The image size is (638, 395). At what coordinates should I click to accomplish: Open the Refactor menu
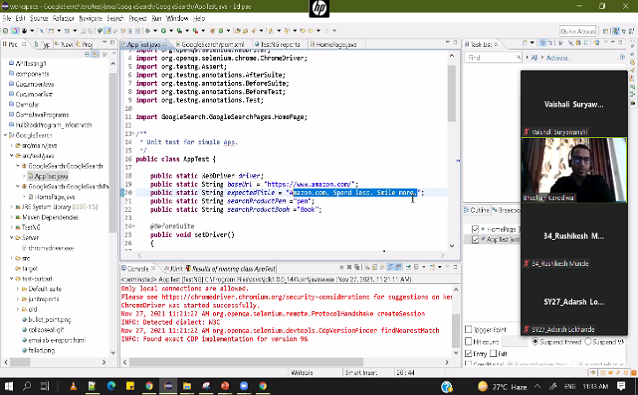coord(63,18)
